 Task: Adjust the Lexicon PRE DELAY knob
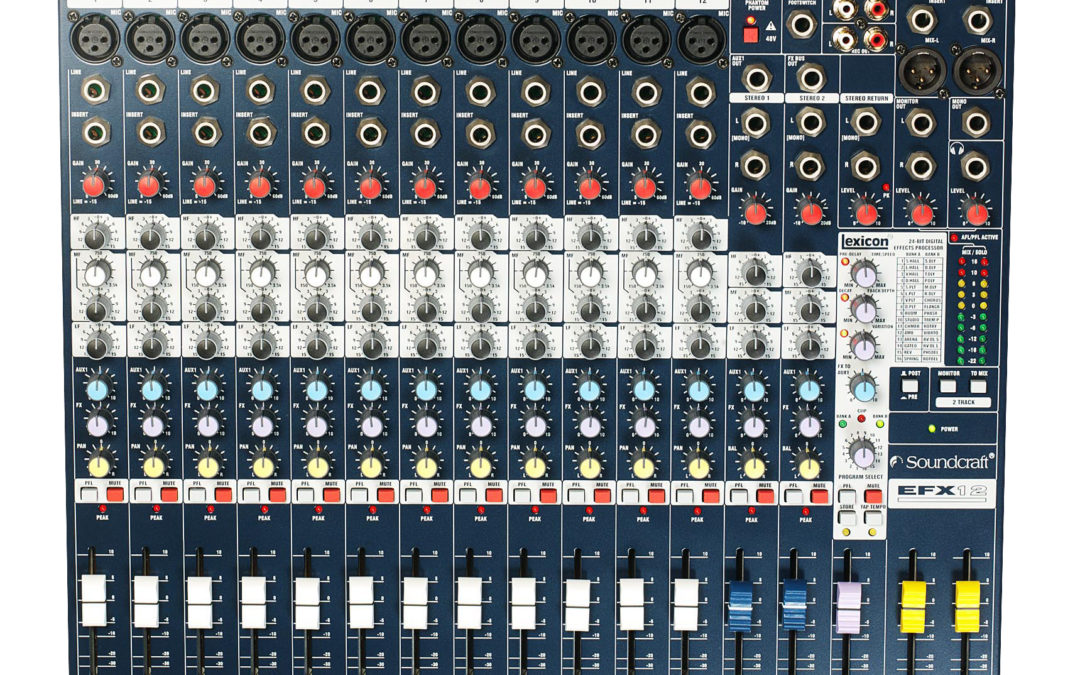[863, 275]
